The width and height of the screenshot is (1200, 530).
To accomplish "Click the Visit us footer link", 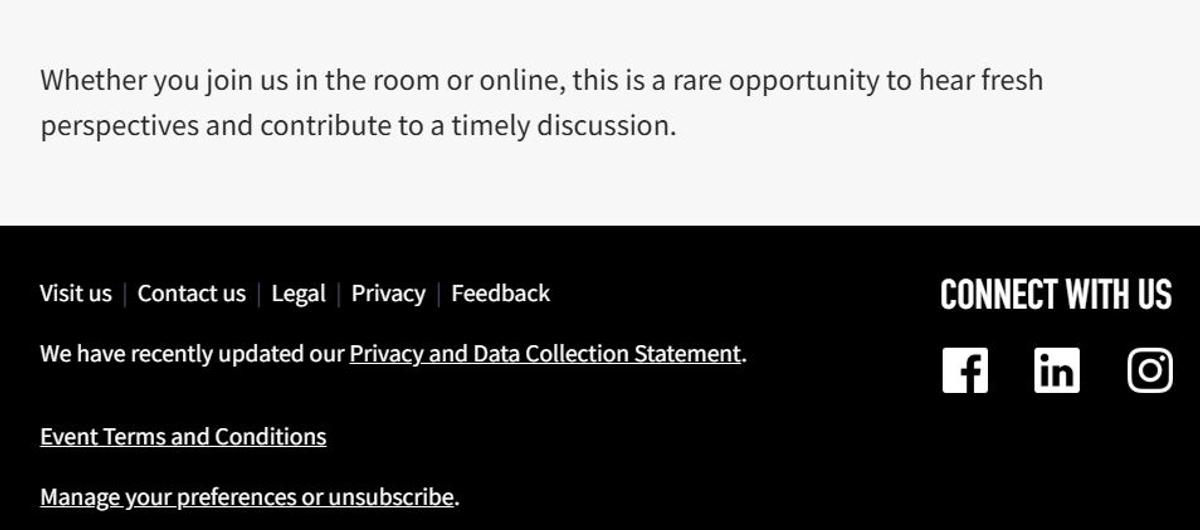I will (x=76, y=294).
